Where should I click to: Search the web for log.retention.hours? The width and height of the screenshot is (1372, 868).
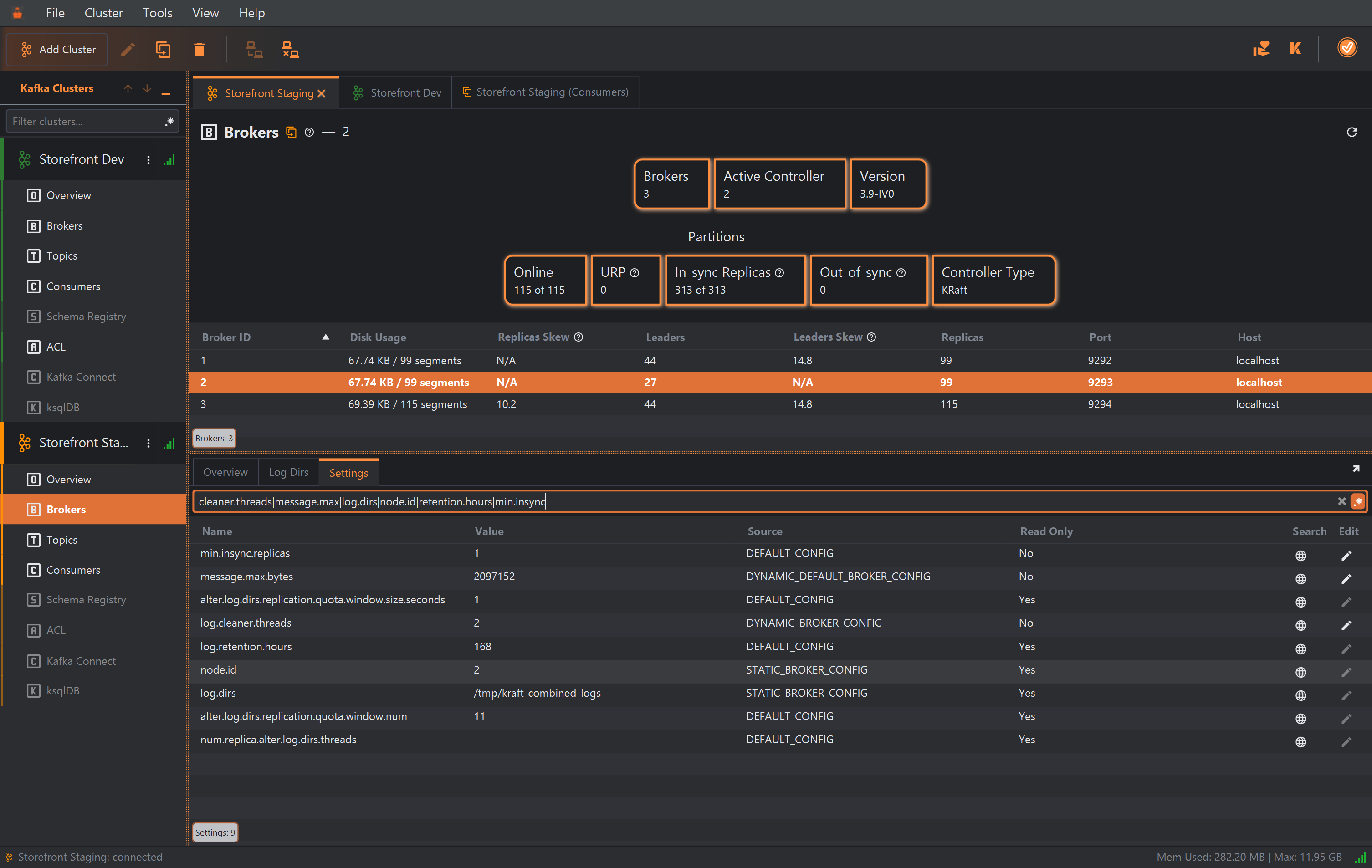[1301, 648]
